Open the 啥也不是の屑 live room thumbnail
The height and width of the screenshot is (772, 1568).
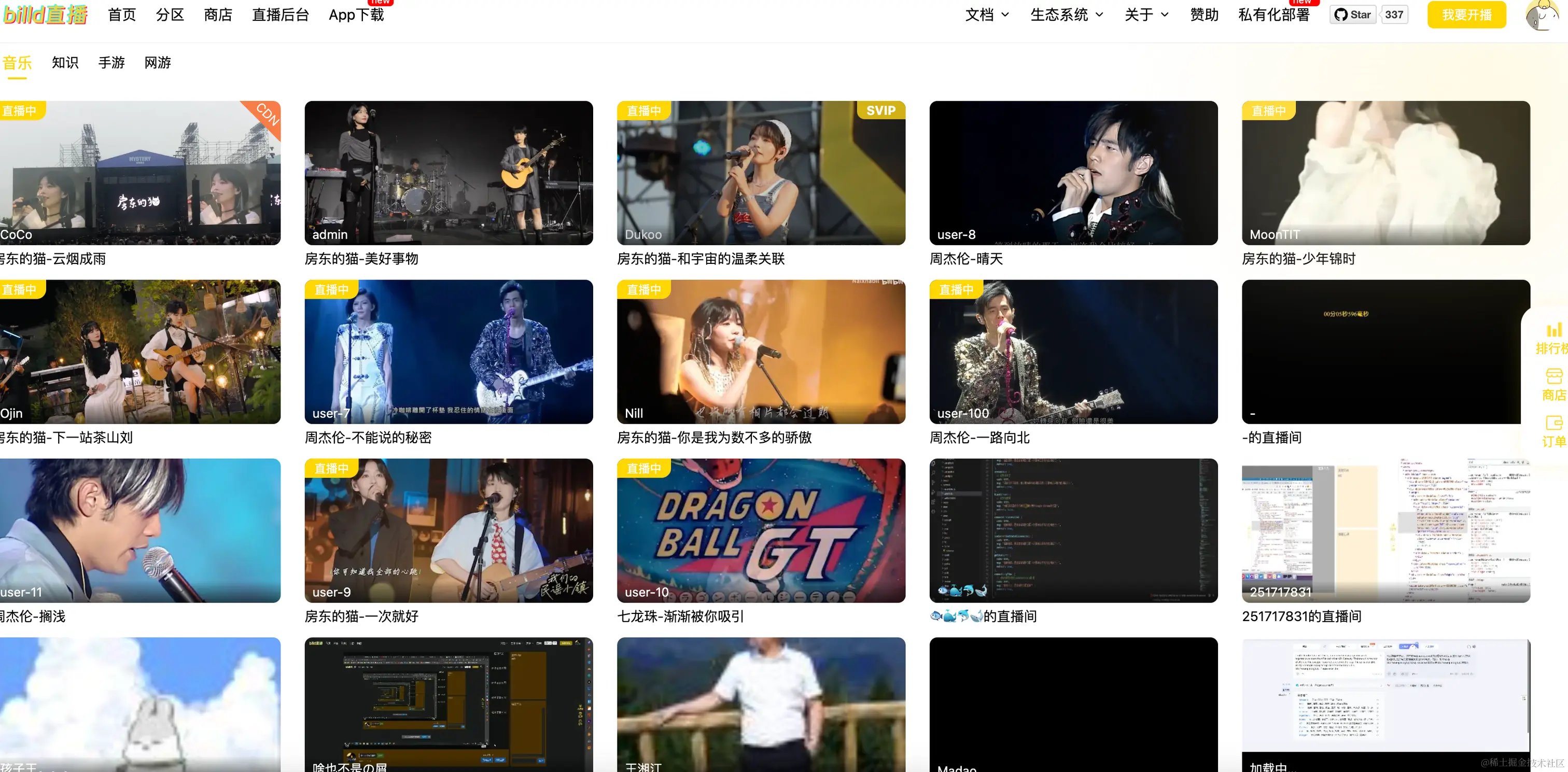pos(449,705)
